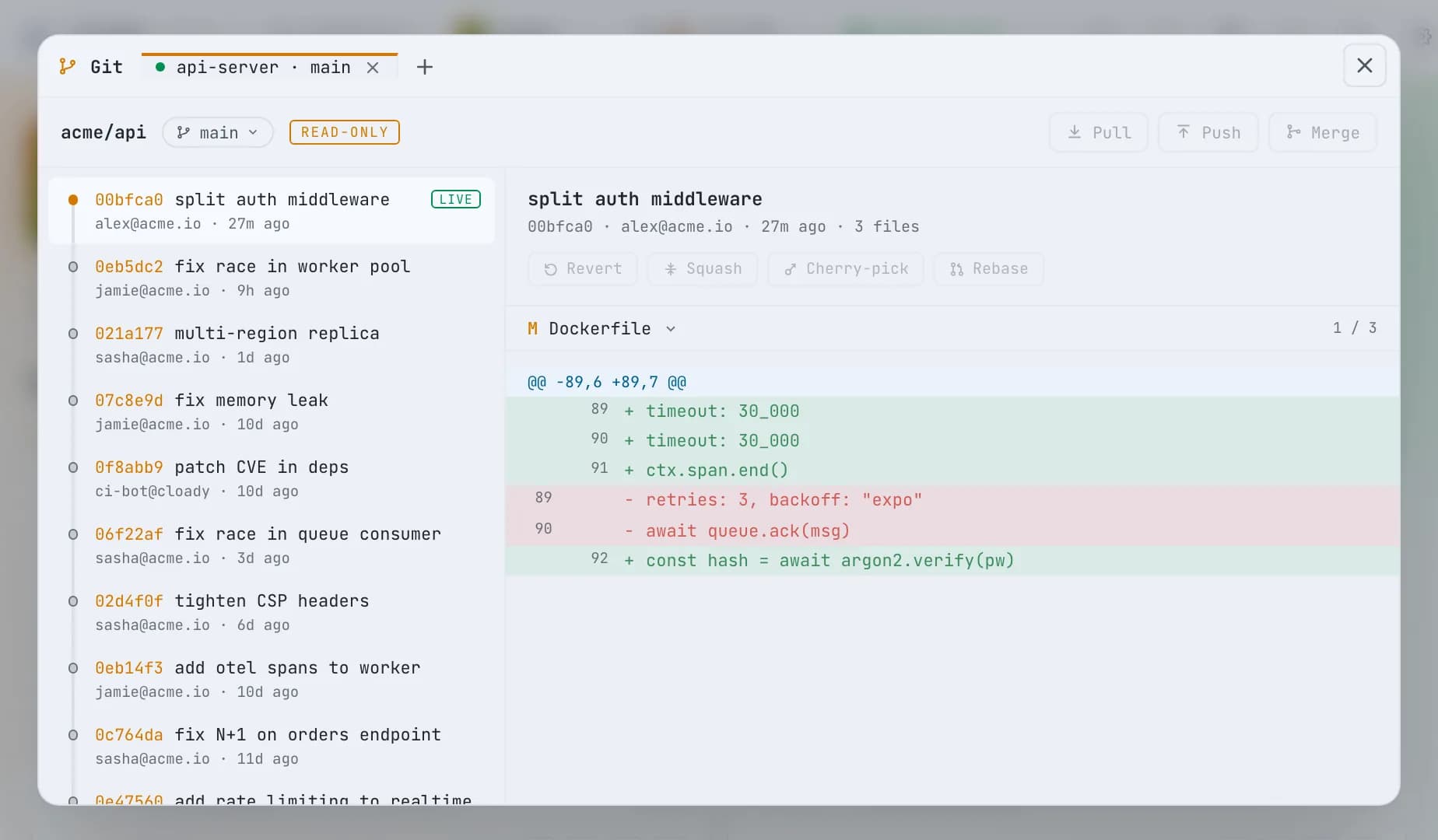The image size is (1438, 840).
Task: Click the 'split auth middleware' commit detail title
Action: coord(644,199)
